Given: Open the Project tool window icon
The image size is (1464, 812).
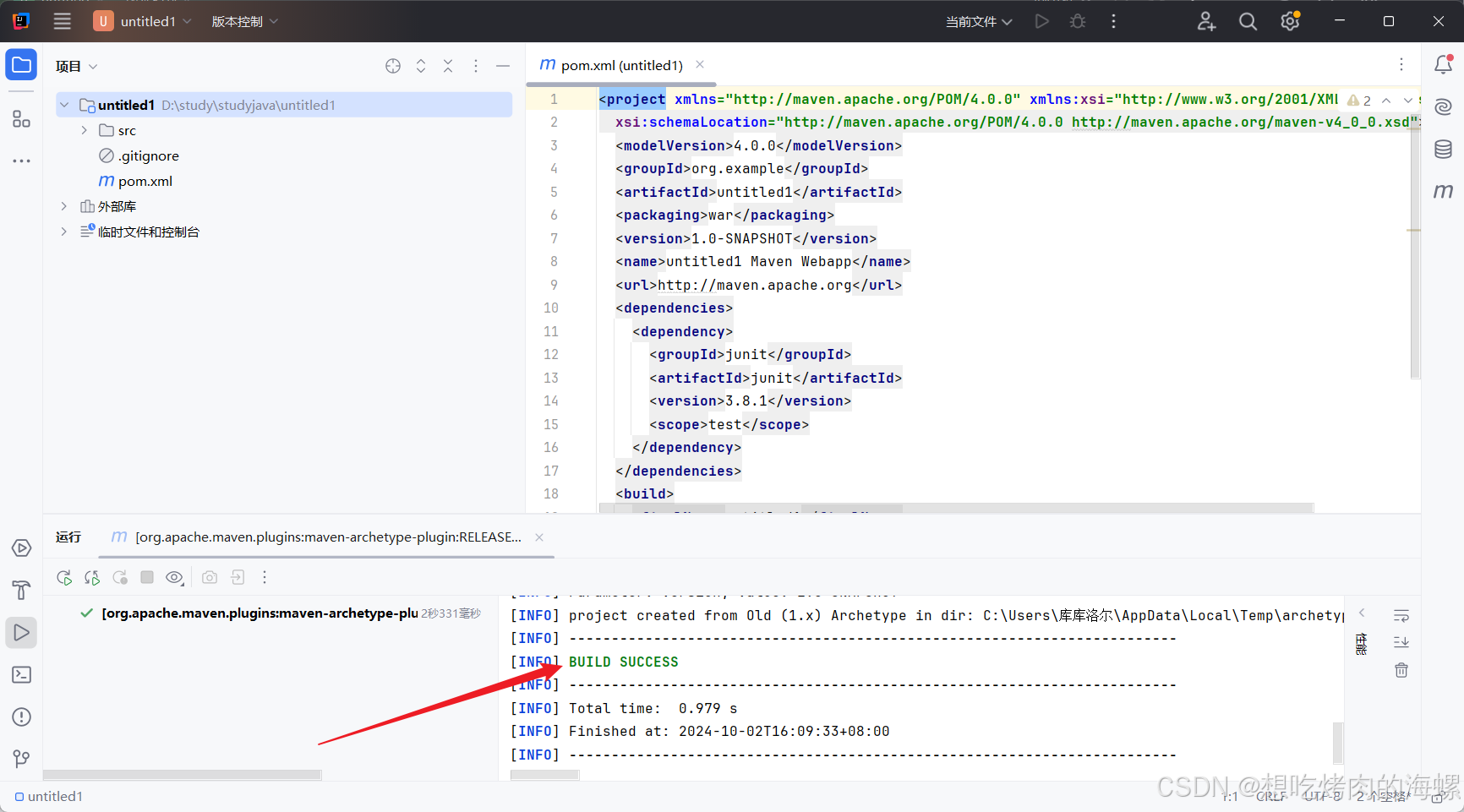Looking at the screenshot, I should point(21,65).
